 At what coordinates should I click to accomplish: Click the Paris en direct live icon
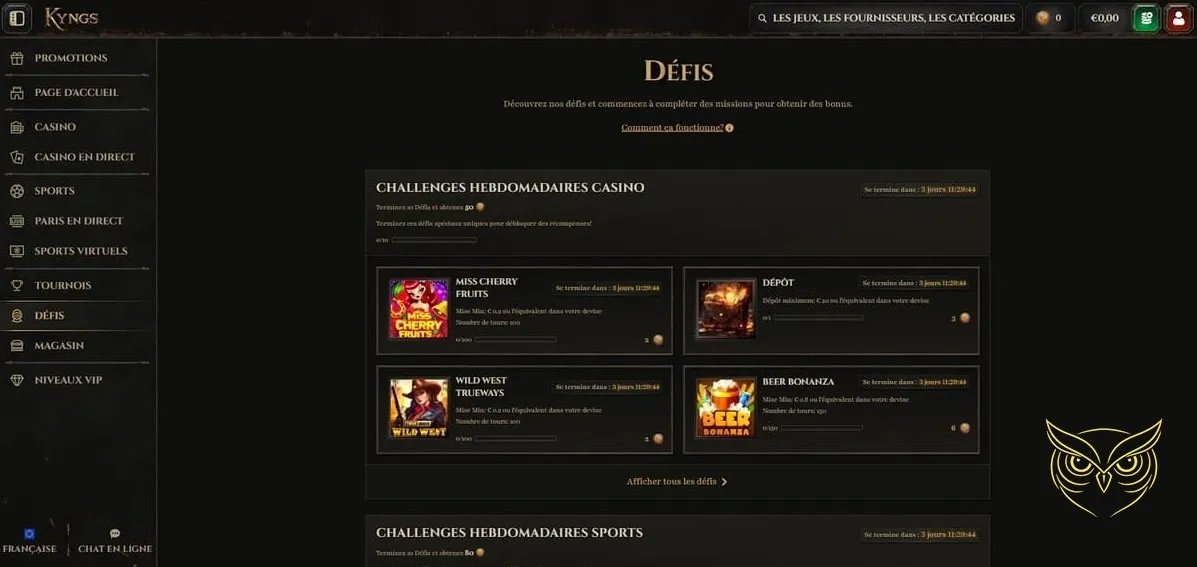coord(17,221)
